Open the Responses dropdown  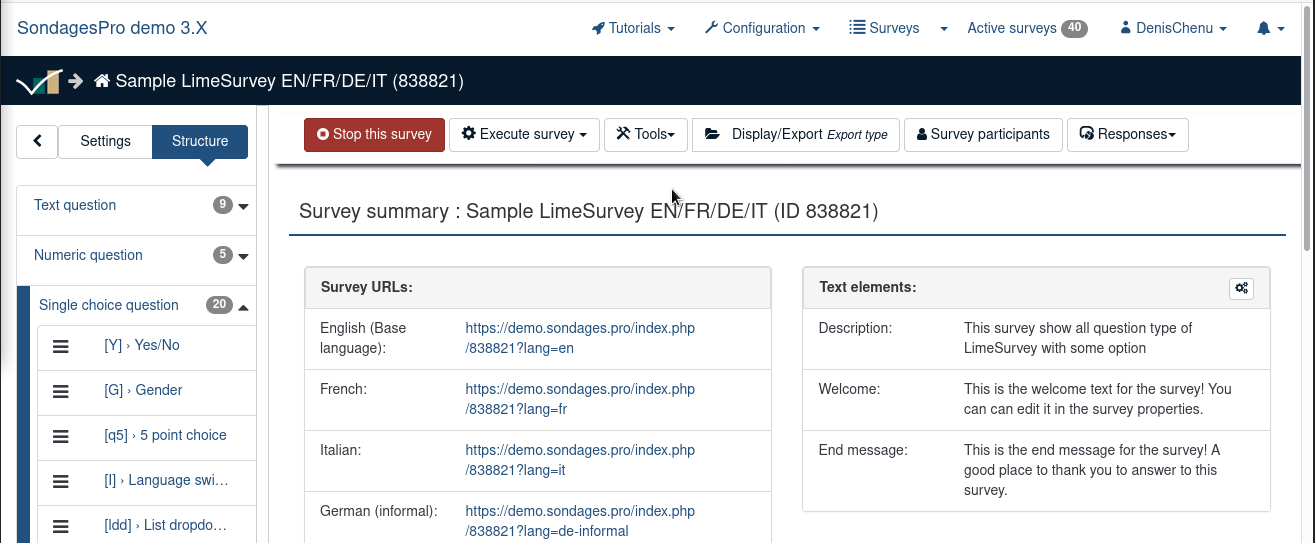point(1127,134)
